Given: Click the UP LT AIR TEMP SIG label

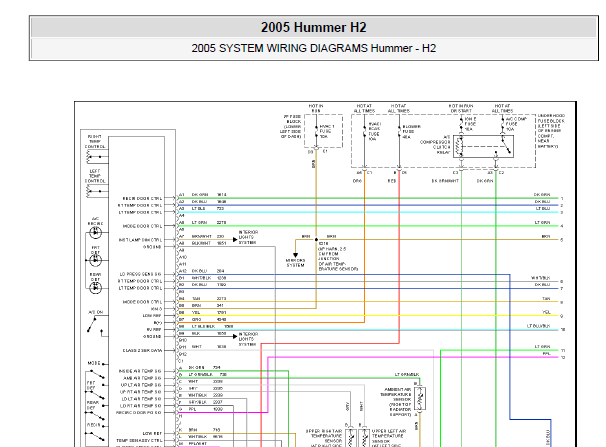Looking at the screenshot, I should coord(141,385).
